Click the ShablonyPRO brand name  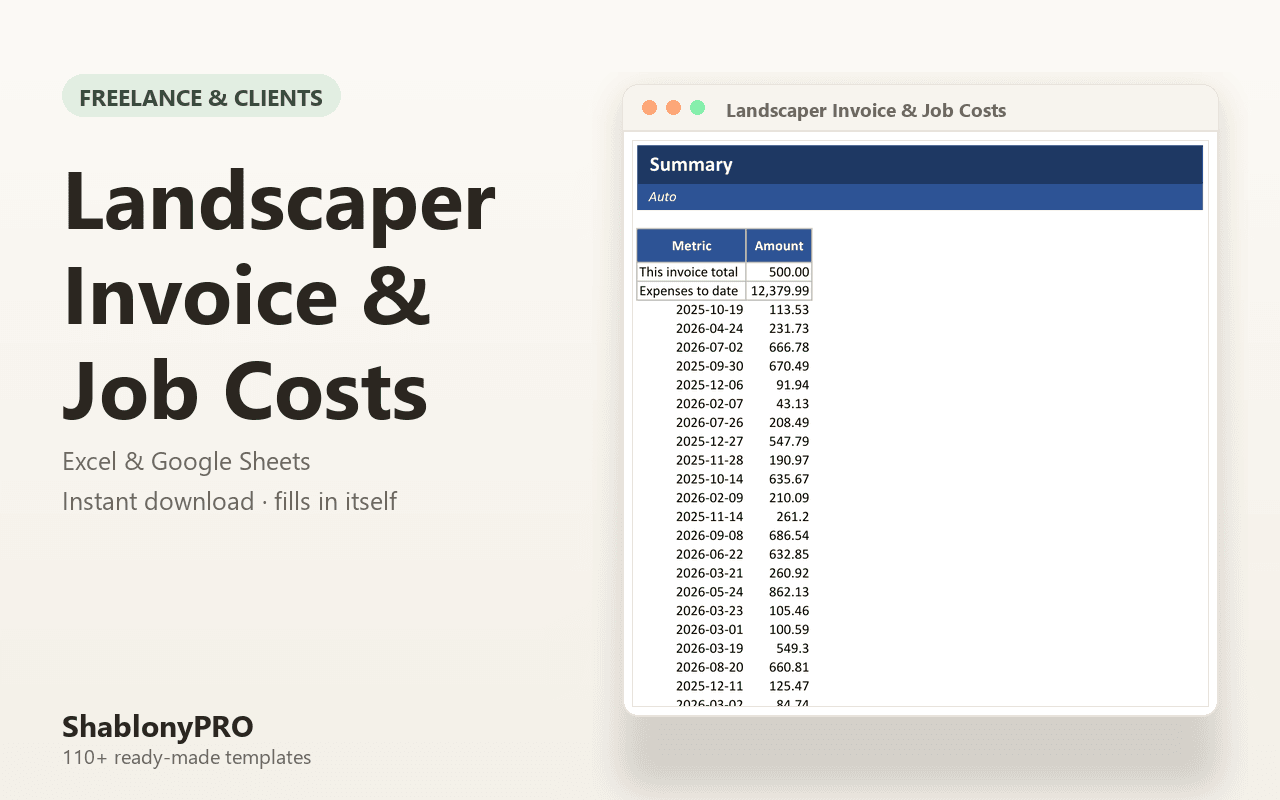tap(158, 726)
